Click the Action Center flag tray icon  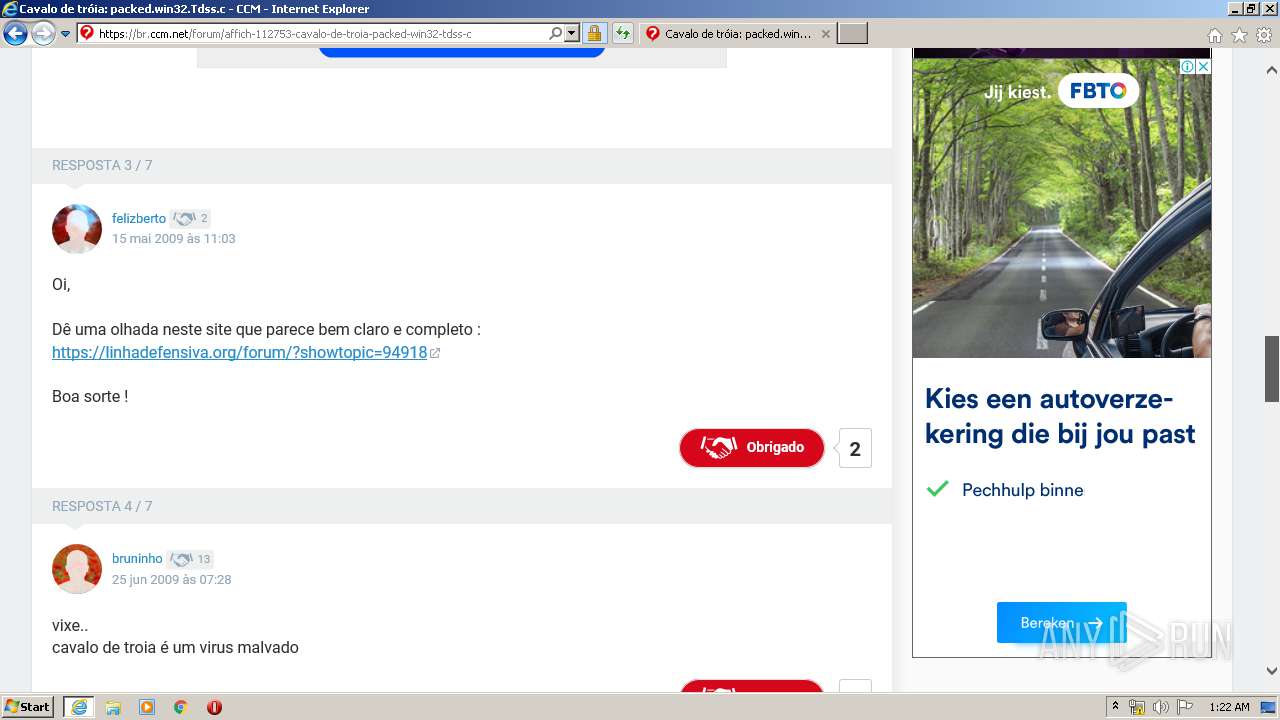point(1184,707)
